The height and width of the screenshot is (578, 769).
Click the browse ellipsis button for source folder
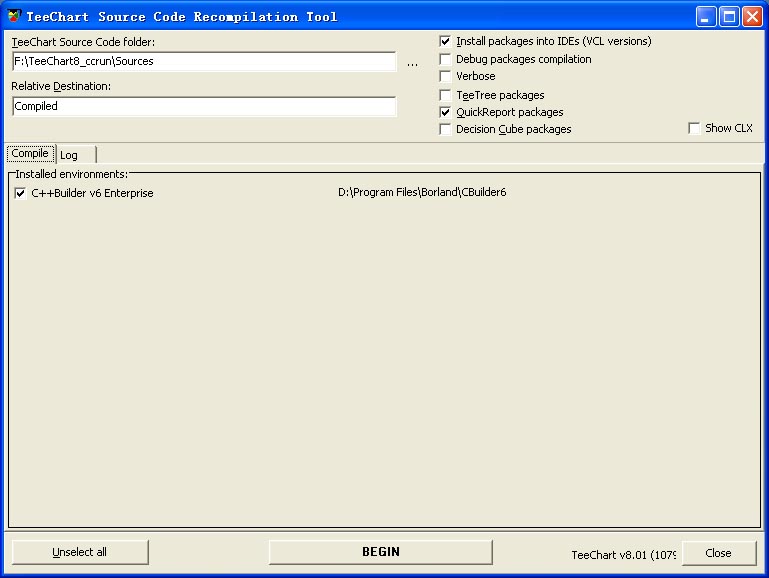point(412,63)
